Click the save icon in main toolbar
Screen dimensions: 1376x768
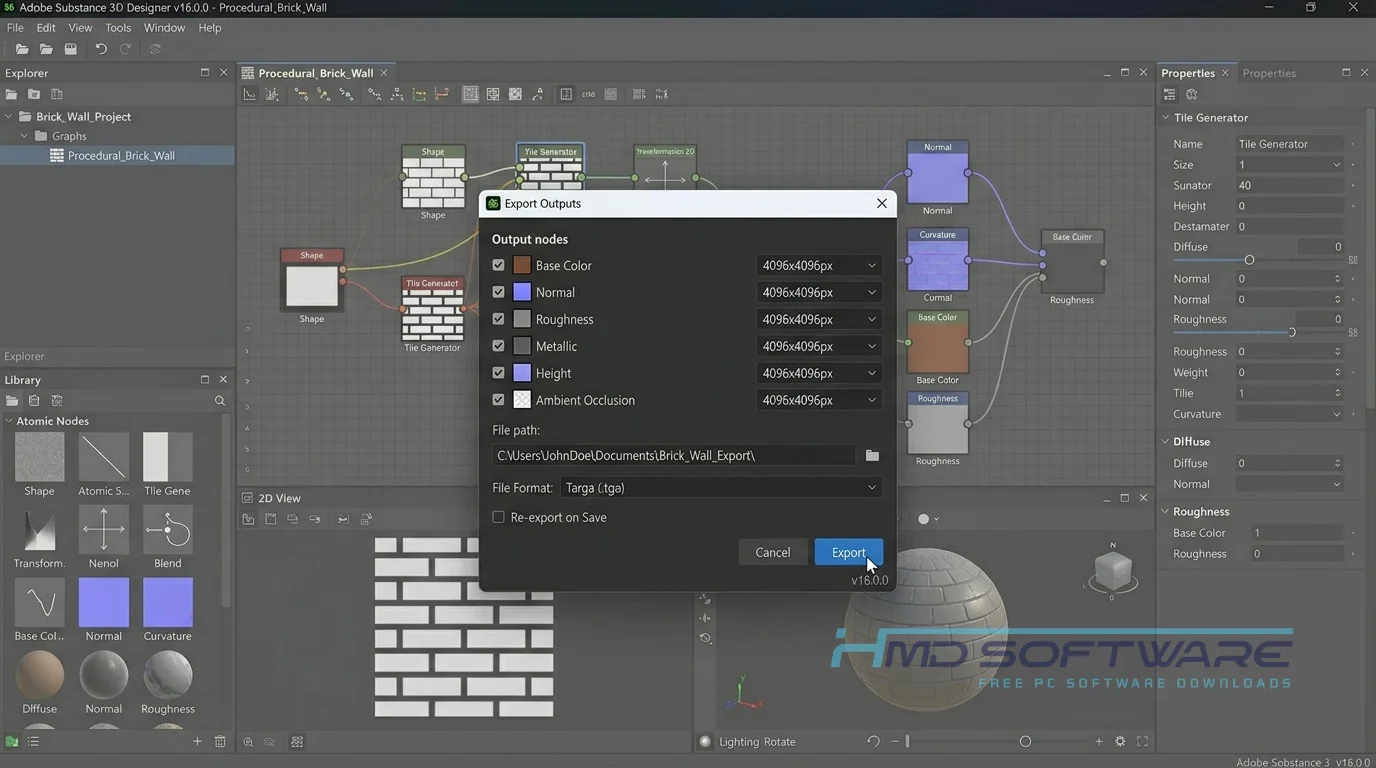[70, 49]
